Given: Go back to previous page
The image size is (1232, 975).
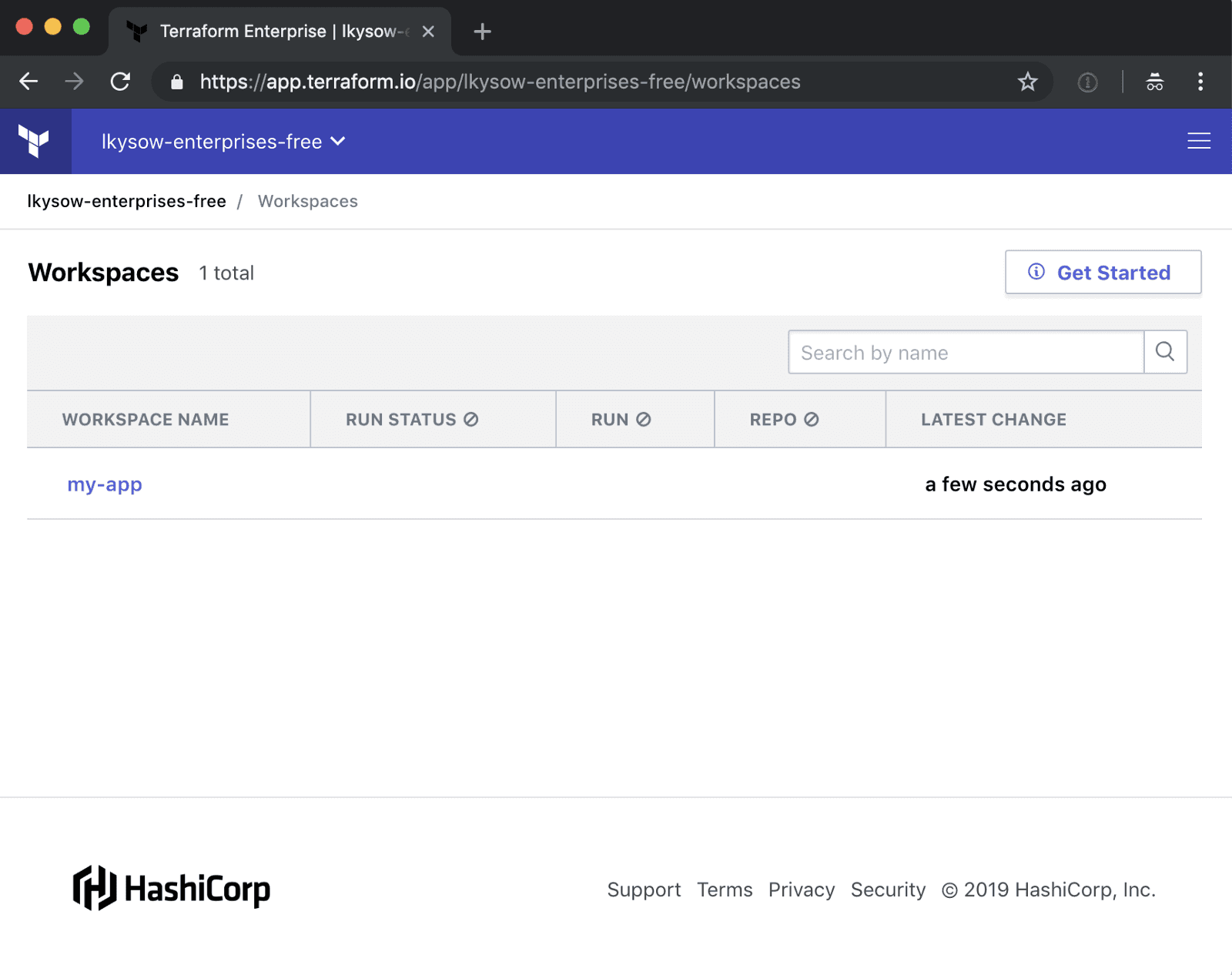Looking at the screenshot, I should tap(28, 82).
